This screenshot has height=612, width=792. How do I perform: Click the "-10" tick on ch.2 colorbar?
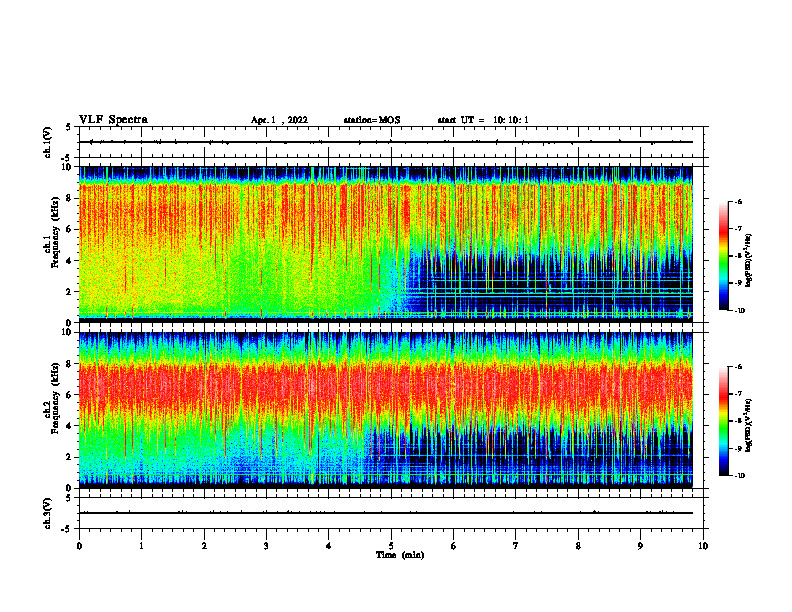[739, 476]
